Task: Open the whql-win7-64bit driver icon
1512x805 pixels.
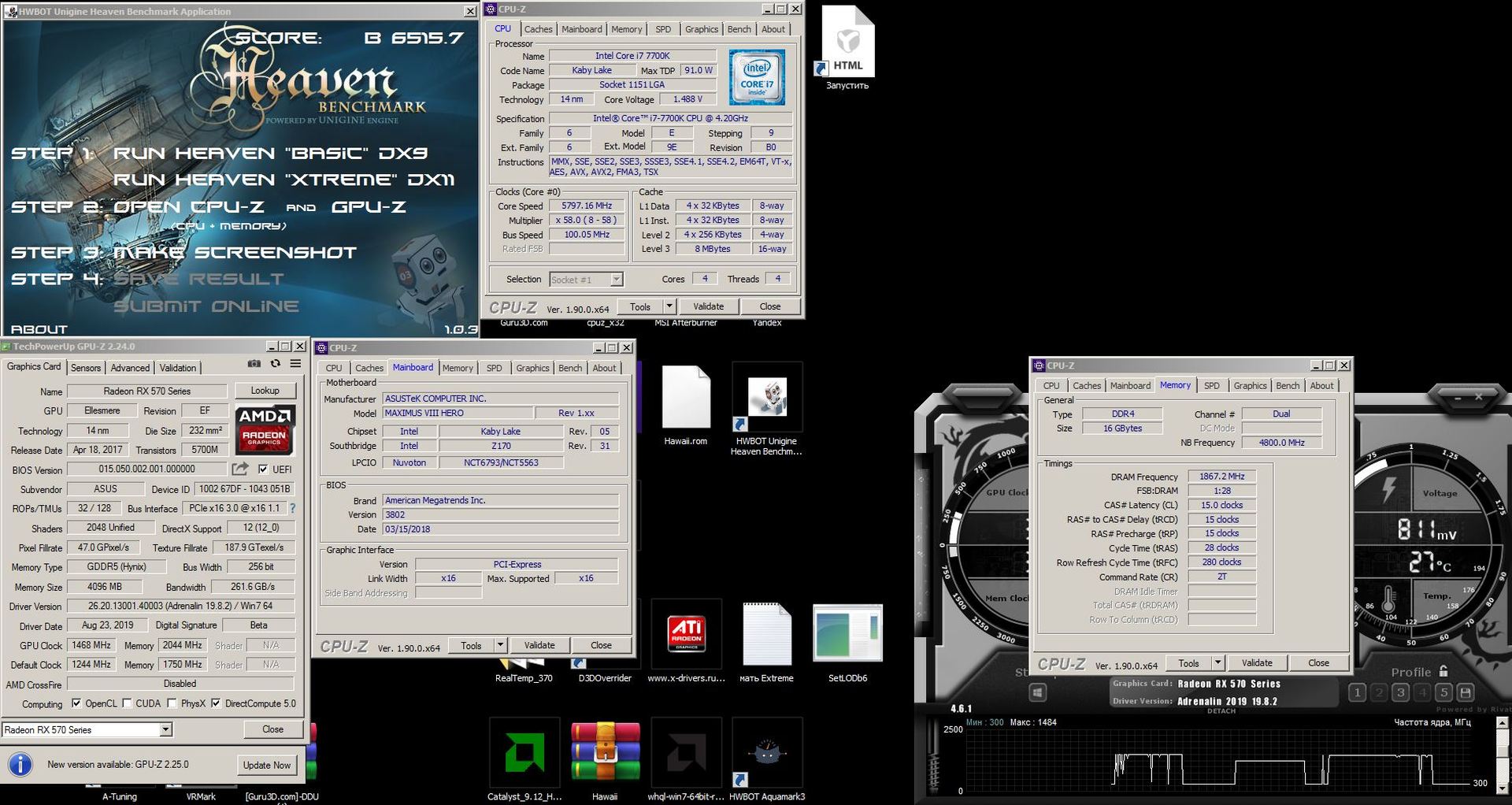Action: 686,759
